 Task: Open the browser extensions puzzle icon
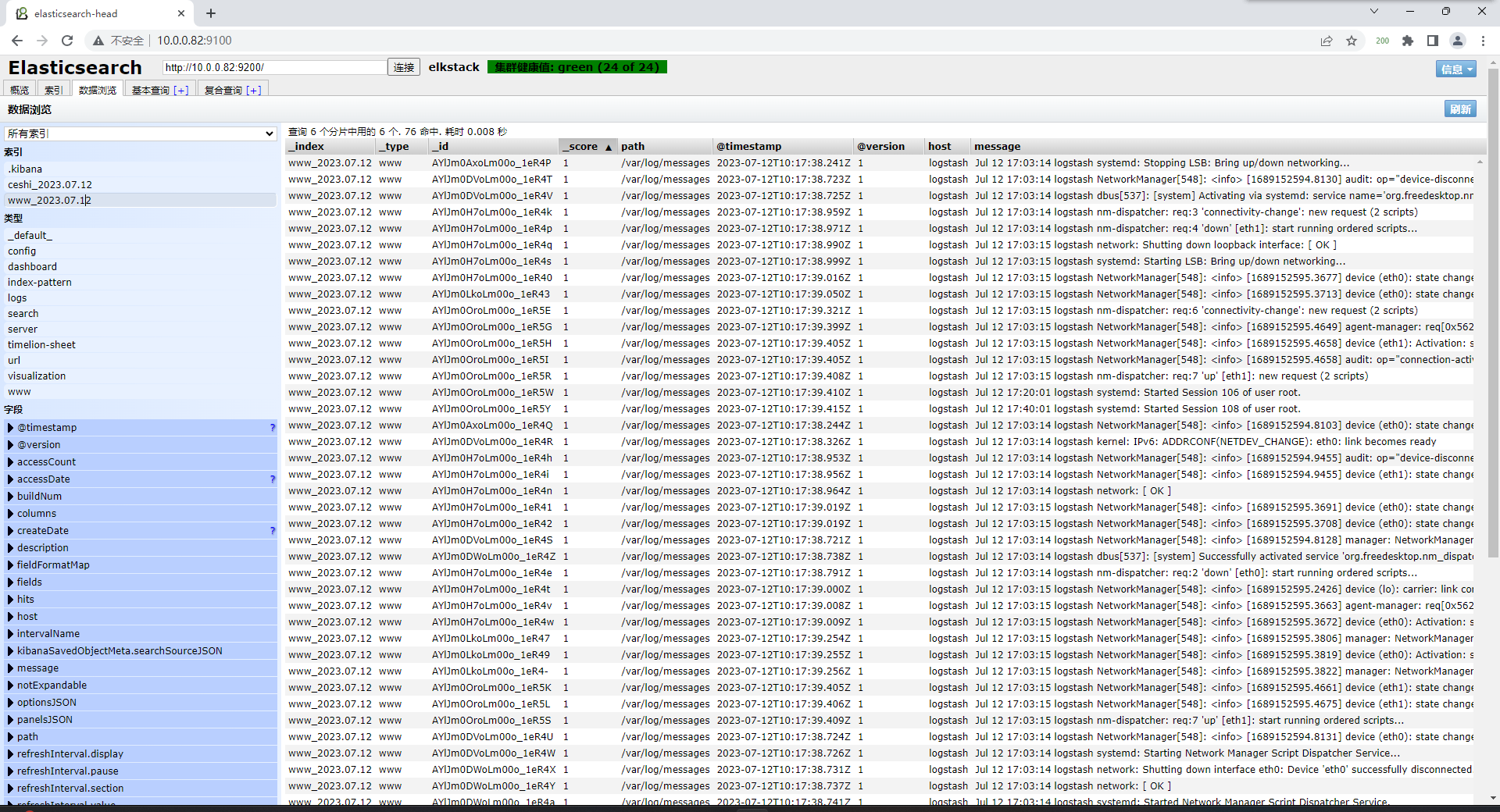tap(1408, 41)
